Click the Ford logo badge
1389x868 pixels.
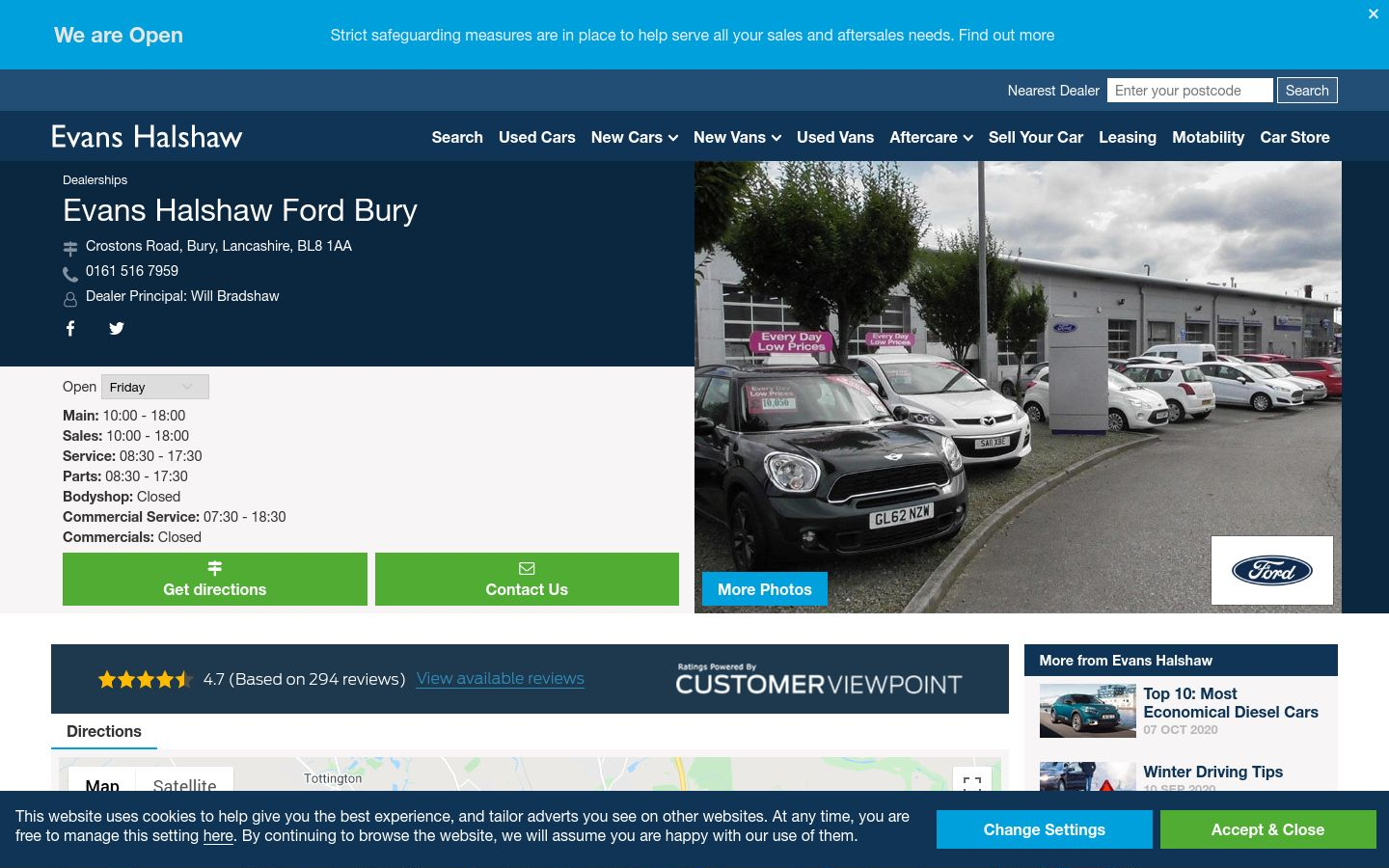point(1272,571)
